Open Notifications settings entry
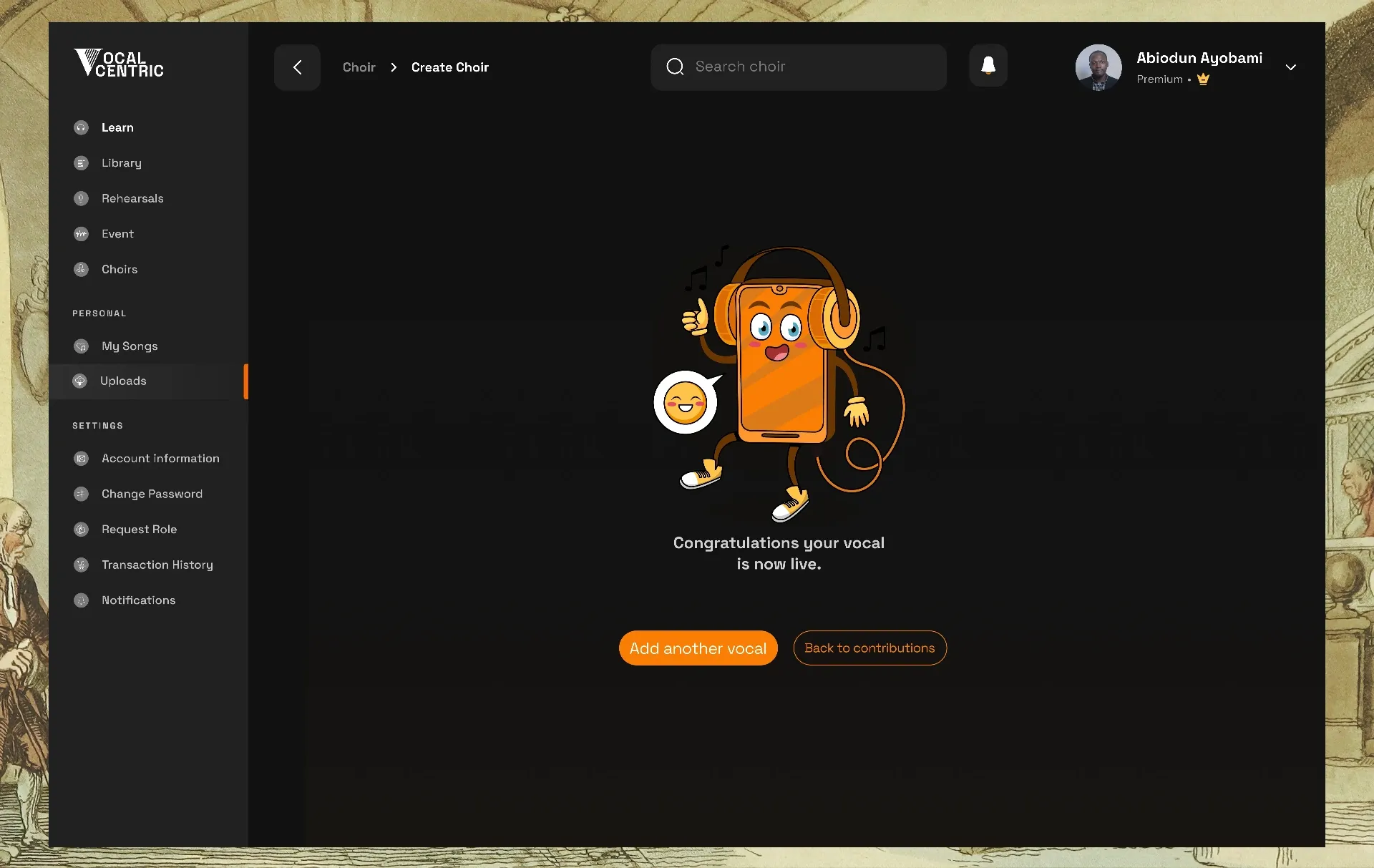The width and height of the screenshot is (1374, 868). (138, 600)
